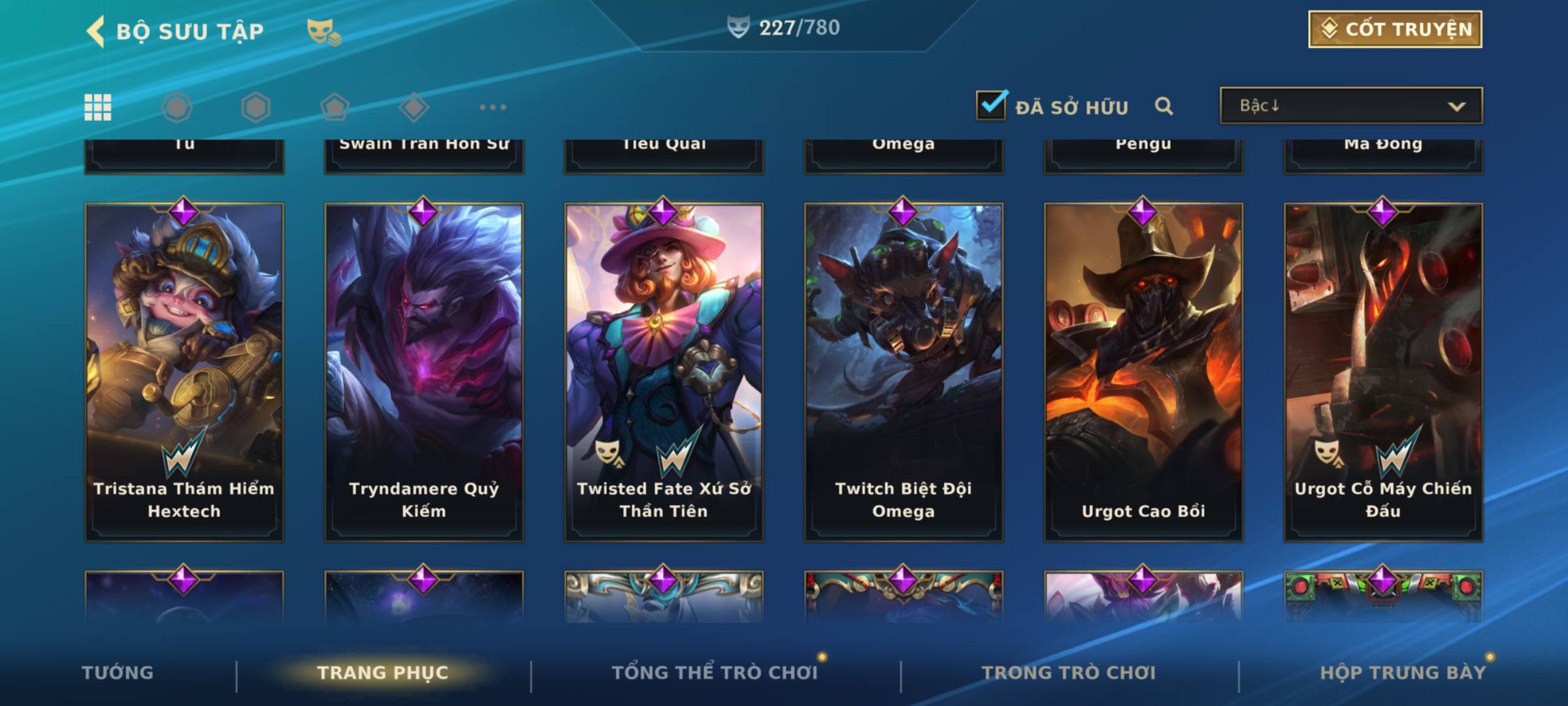Screen dimensions: 1568x706
Task: Select the round-gem rarity filter icon
Action: [x=176, y=107]
